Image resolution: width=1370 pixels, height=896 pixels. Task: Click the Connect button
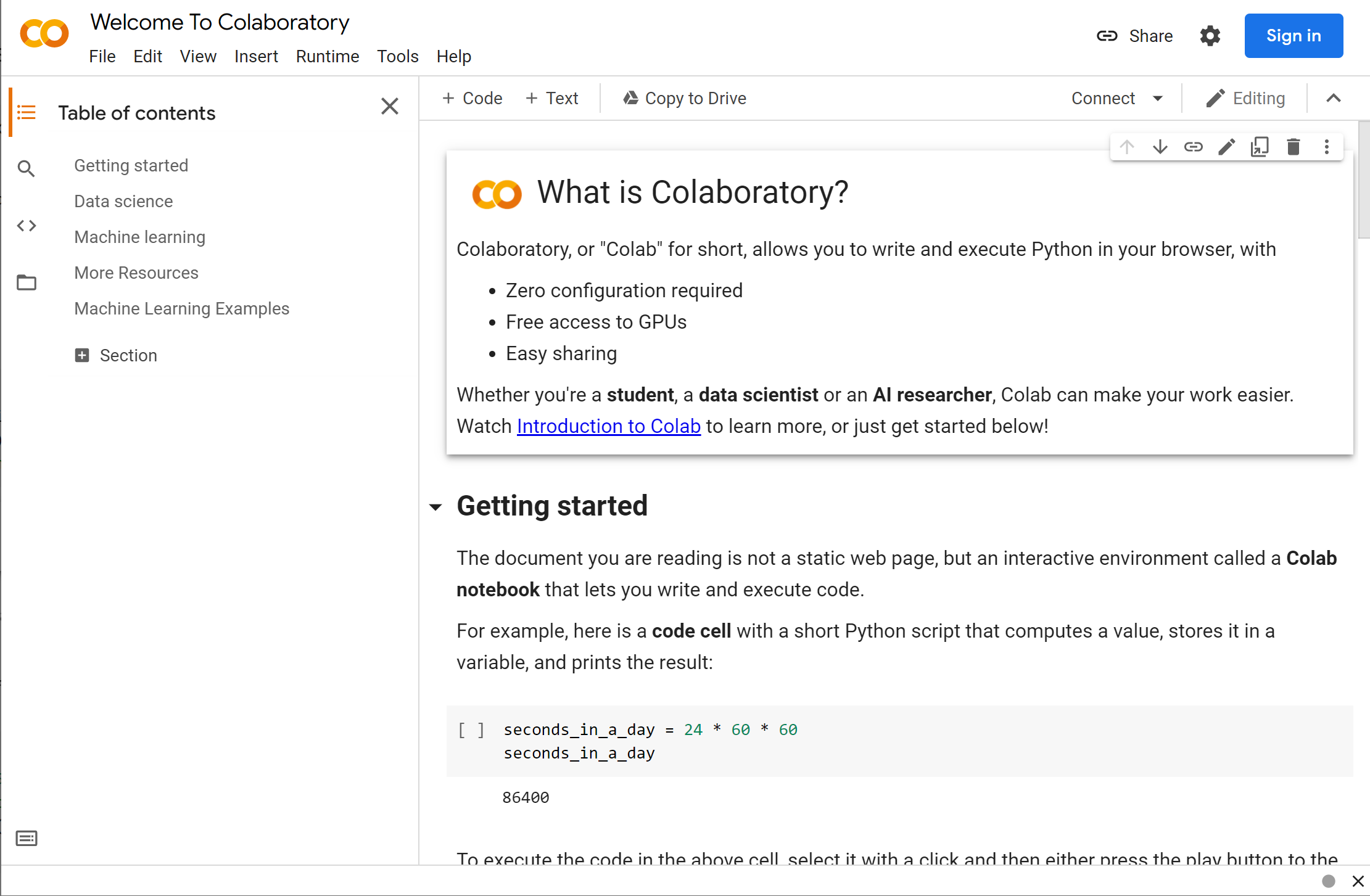tap(1103, 98)
